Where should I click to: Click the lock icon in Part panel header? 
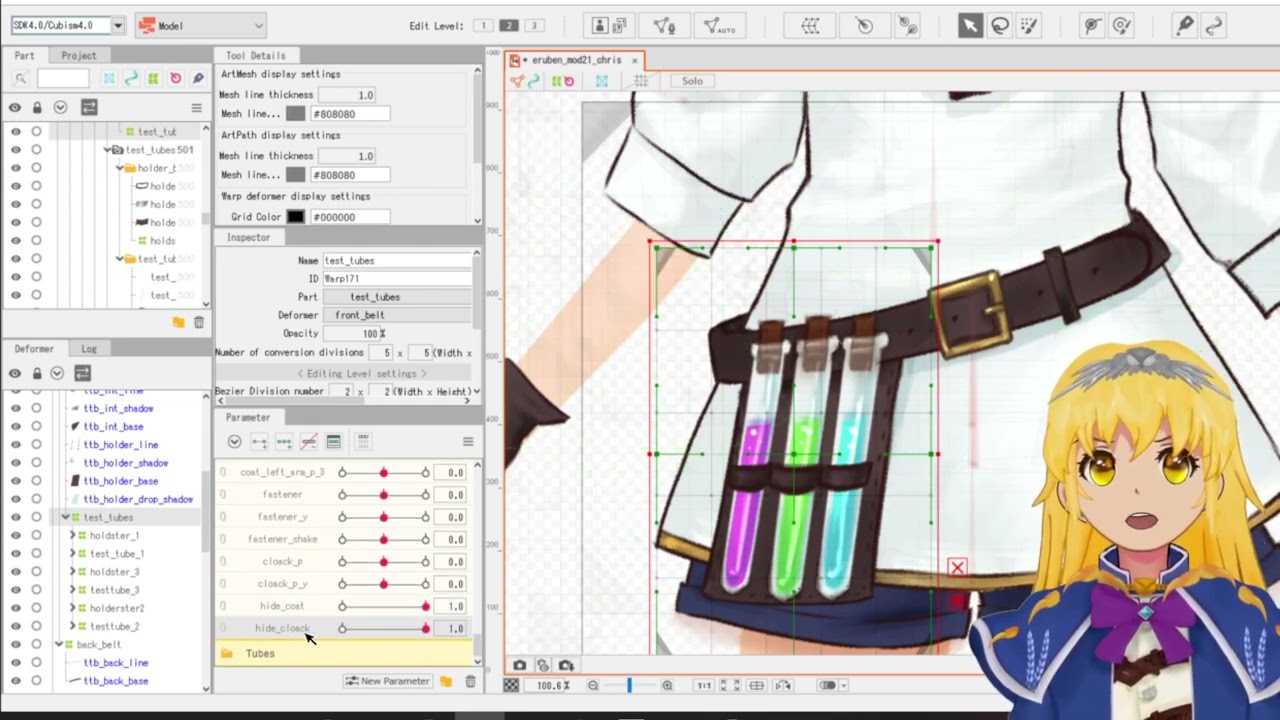[x=37, y=107]
